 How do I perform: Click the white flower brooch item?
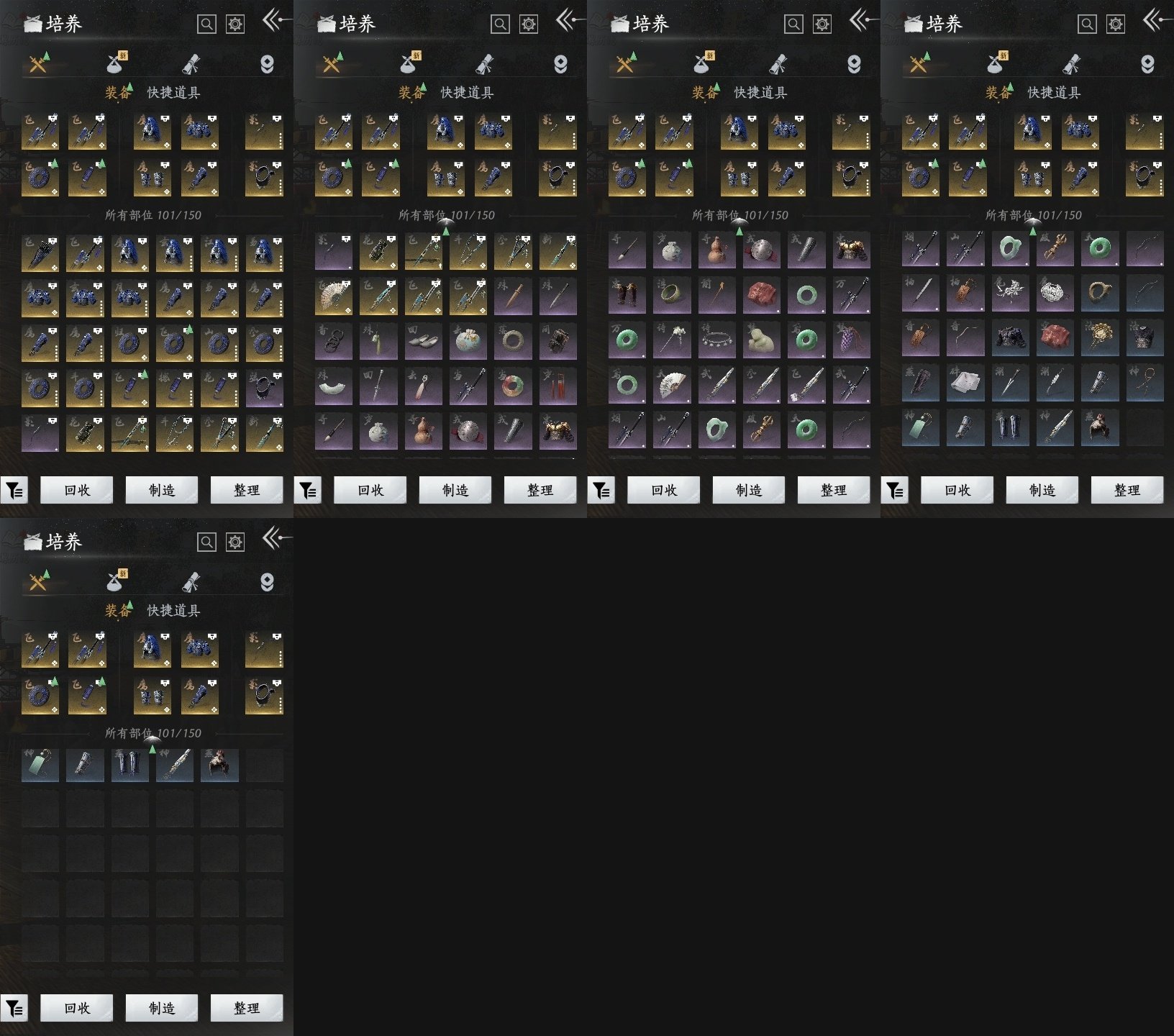1009,296
